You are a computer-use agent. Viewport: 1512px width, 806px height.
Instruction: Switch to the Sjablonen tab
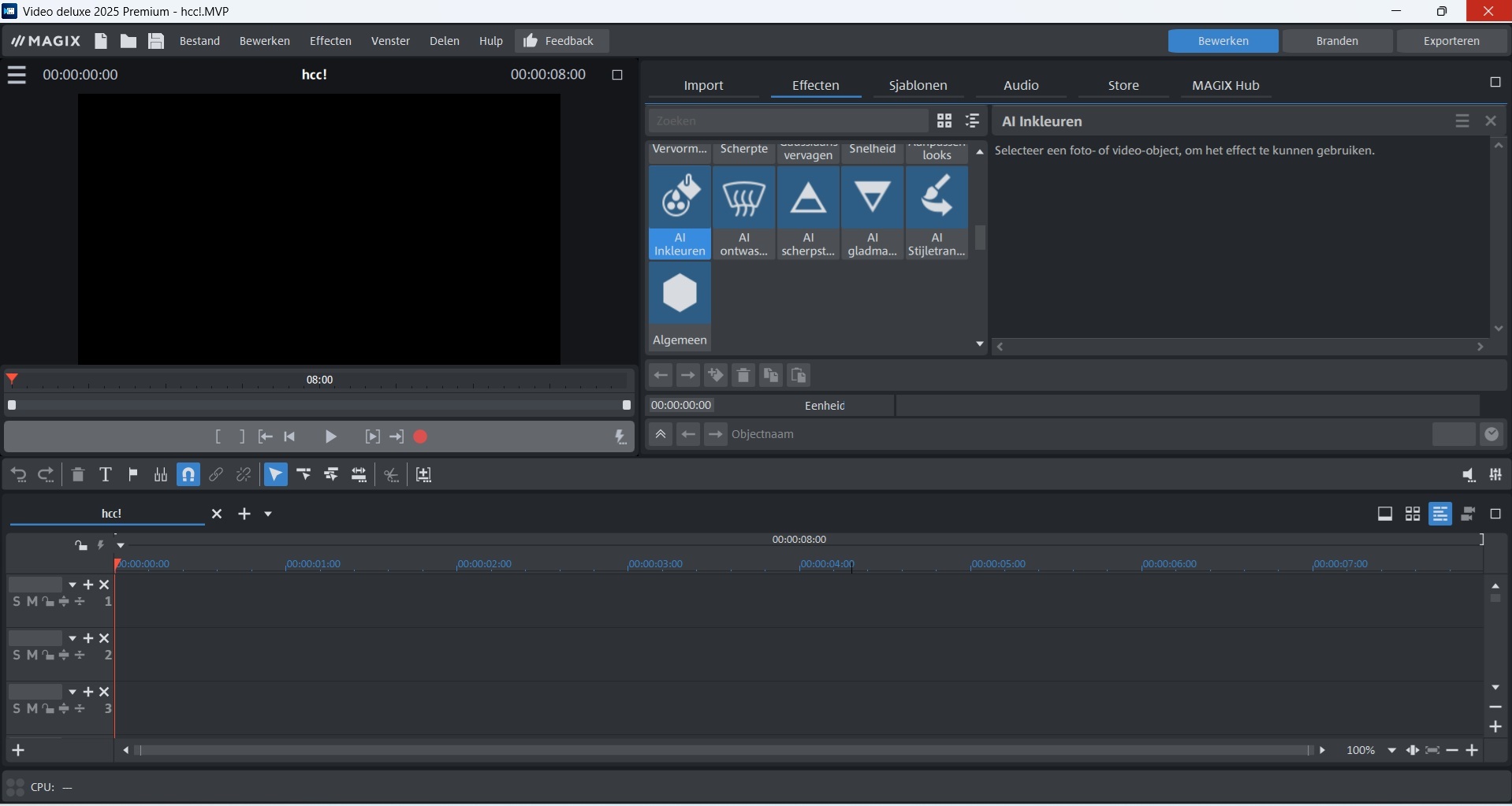918,85
